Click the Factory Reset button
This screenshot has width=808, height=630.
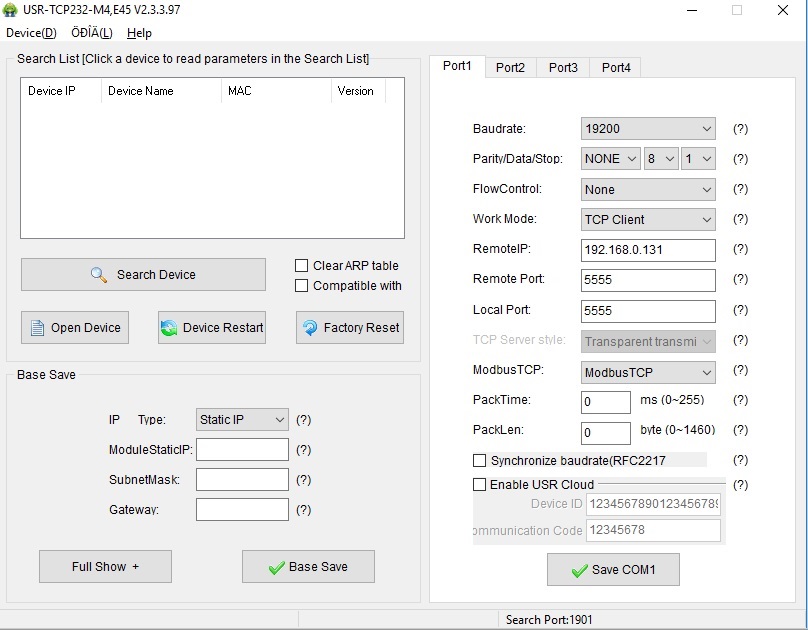350,328
